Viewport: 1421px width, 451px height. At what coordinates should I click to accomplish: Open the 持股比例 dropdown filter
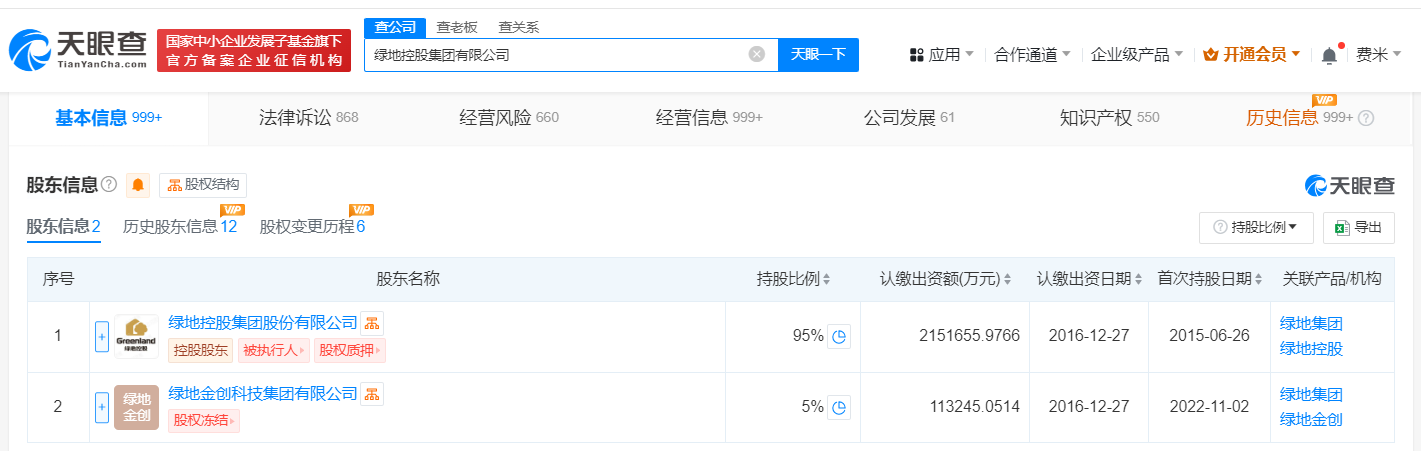point(1256,228)
